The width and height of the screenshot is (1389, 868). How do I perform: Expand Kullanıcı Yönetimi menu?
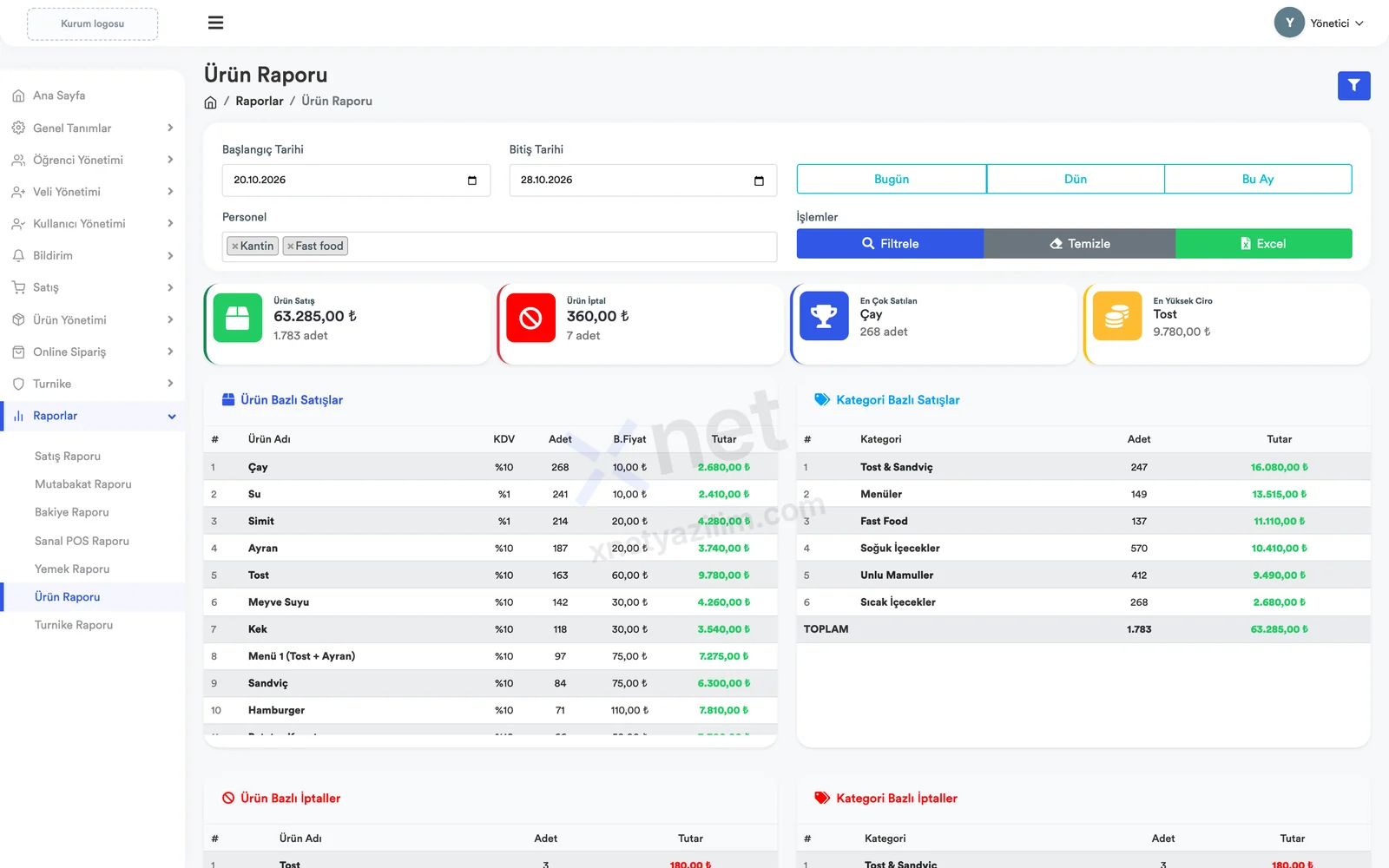[x=93, y=224]
